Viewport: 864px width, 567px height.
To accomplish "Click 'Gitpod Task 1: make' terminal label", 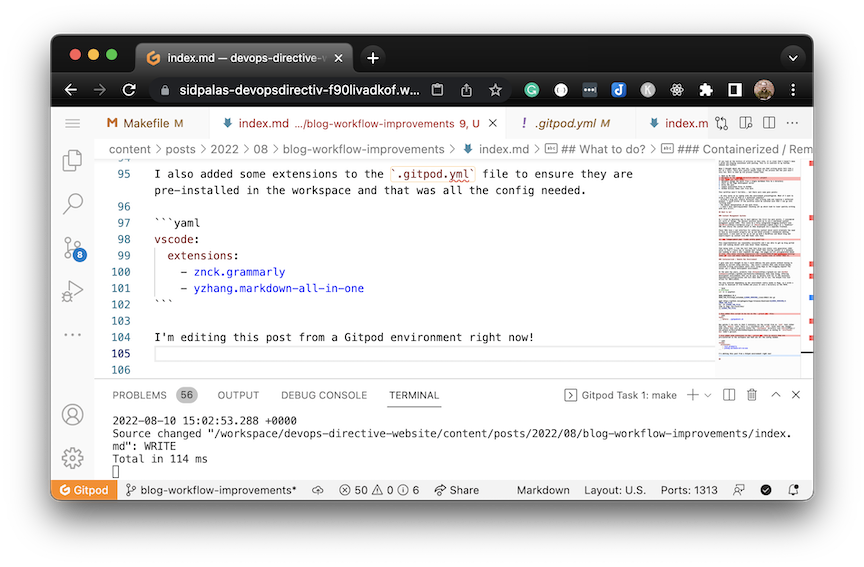I will pos(620,395).
